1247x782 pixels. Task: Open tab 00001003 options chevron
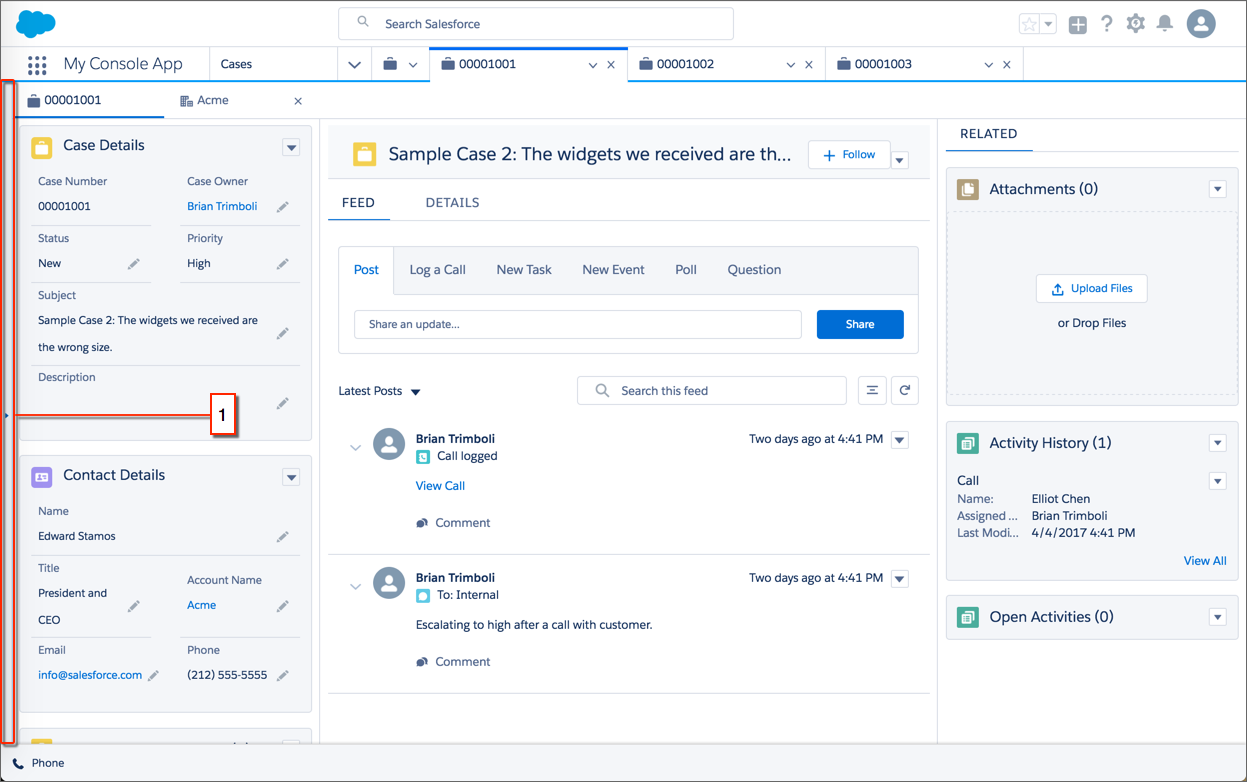pos(989,65)
